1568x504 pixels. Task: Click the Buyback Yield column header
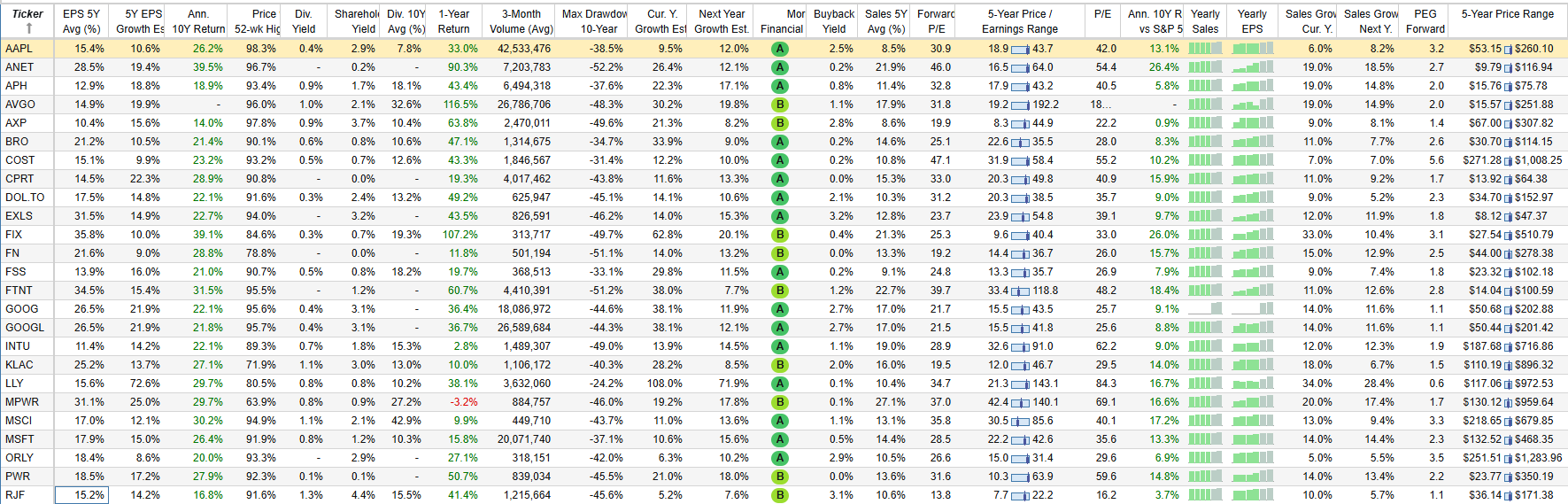point(834,21)
